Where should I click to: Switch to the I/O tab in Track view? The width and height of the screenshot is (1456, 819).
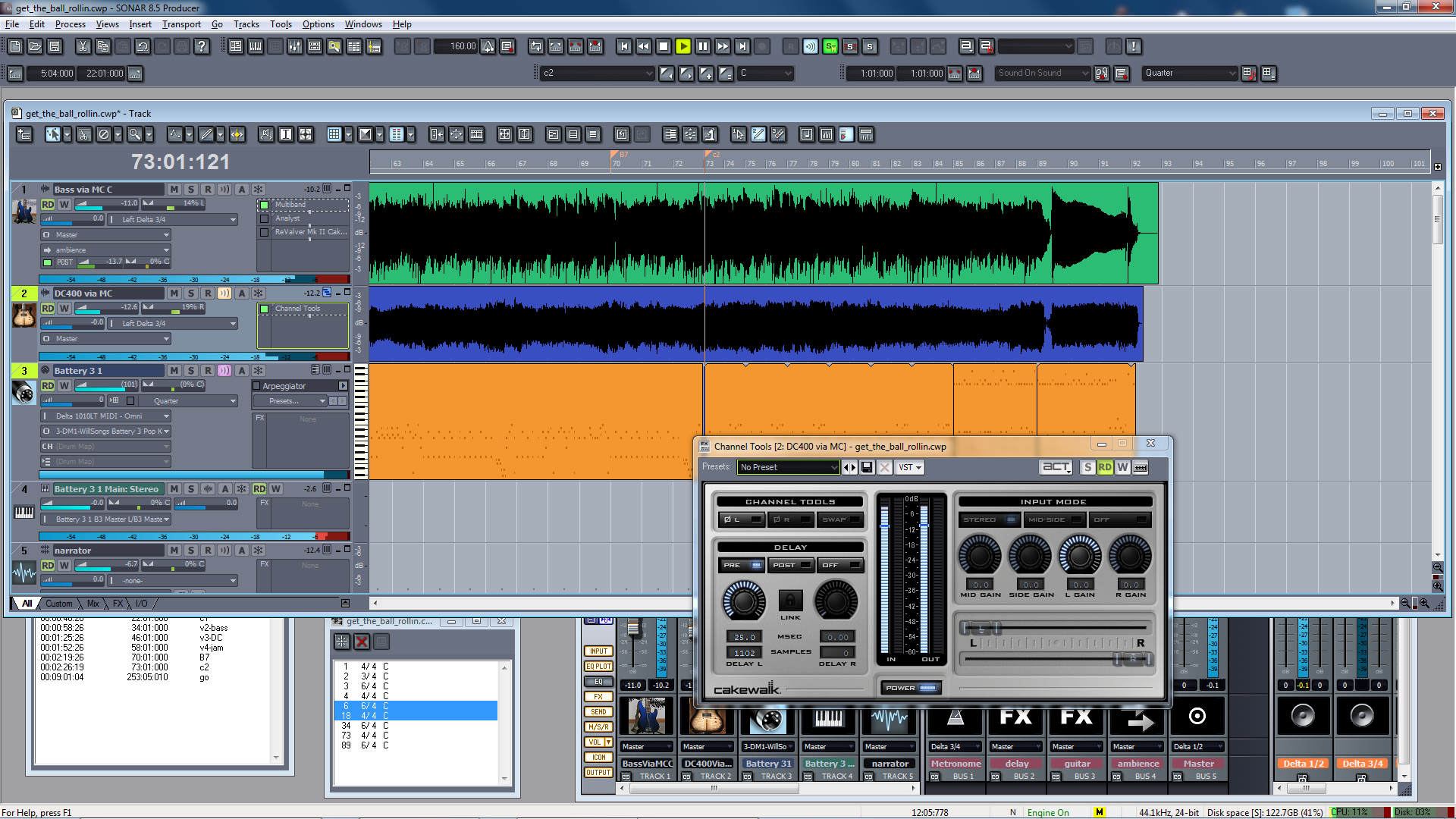tap(141, 604)
